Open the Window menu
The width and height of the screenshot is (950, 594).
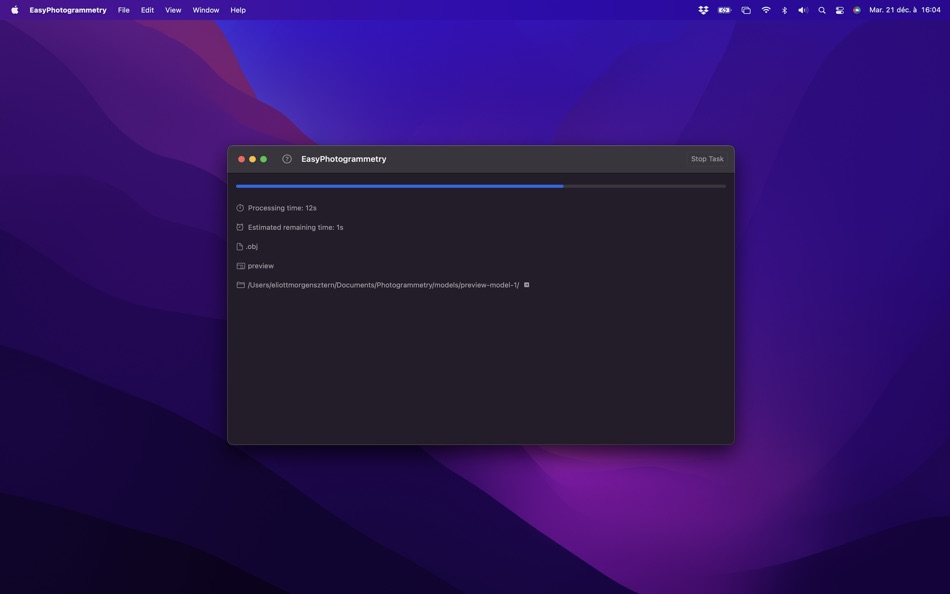[206, 10]
